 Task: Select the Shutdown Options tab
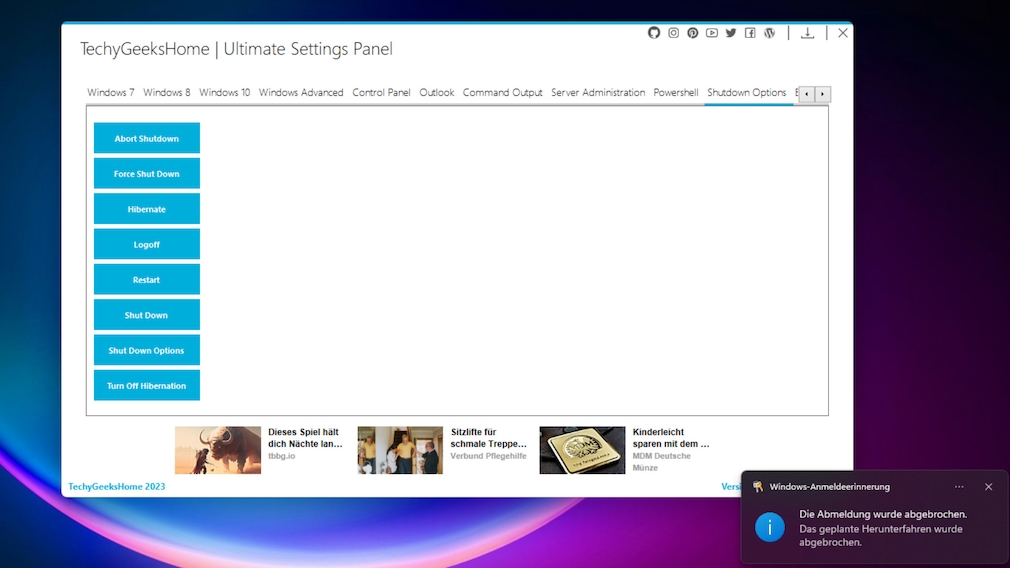click(x=747, y=93)
